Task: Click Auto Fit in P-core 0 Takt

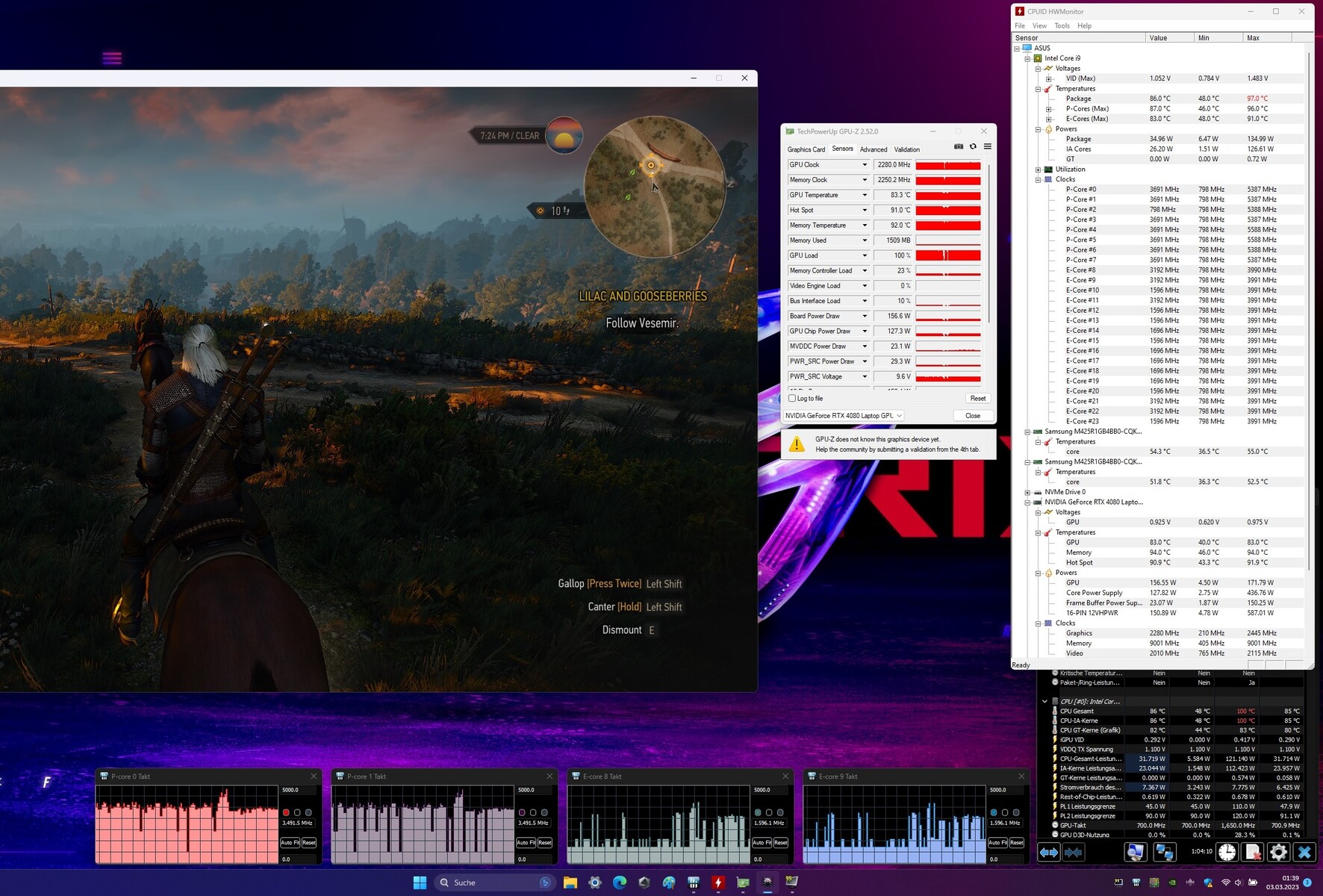Action: tap(290, 842)
